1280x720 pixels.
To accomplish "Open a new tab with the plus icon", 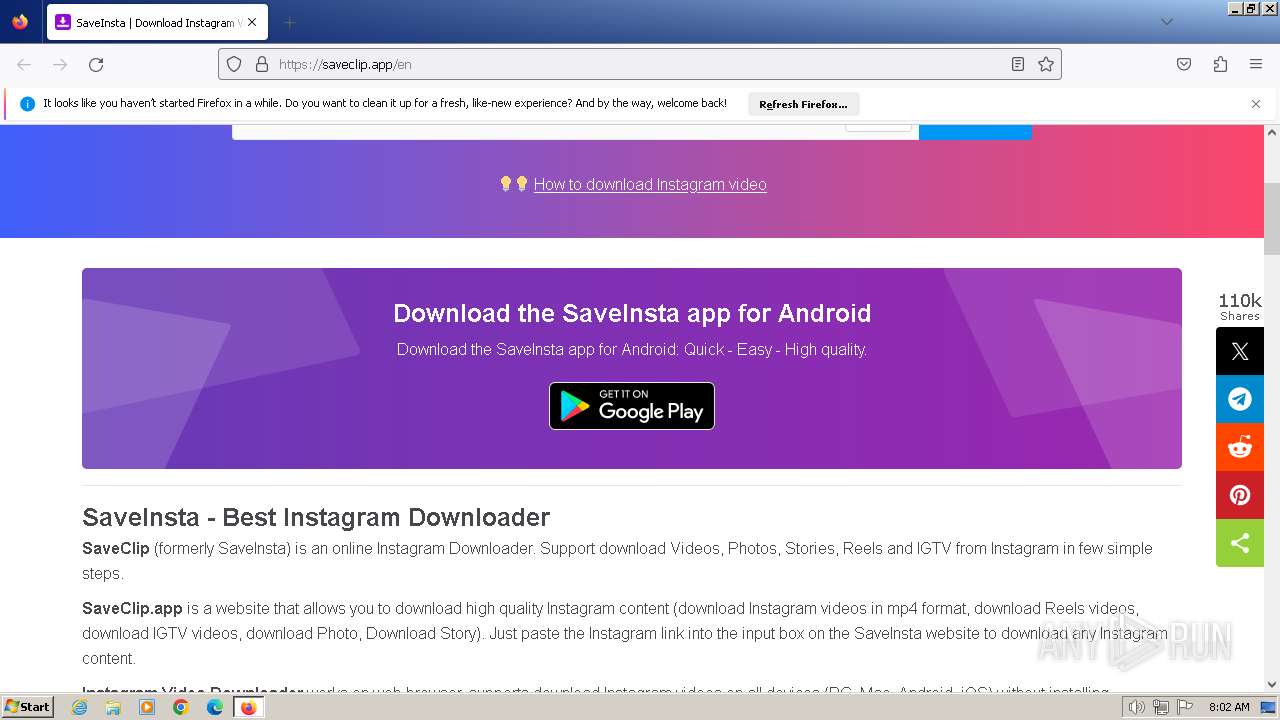I will [289, 22].
